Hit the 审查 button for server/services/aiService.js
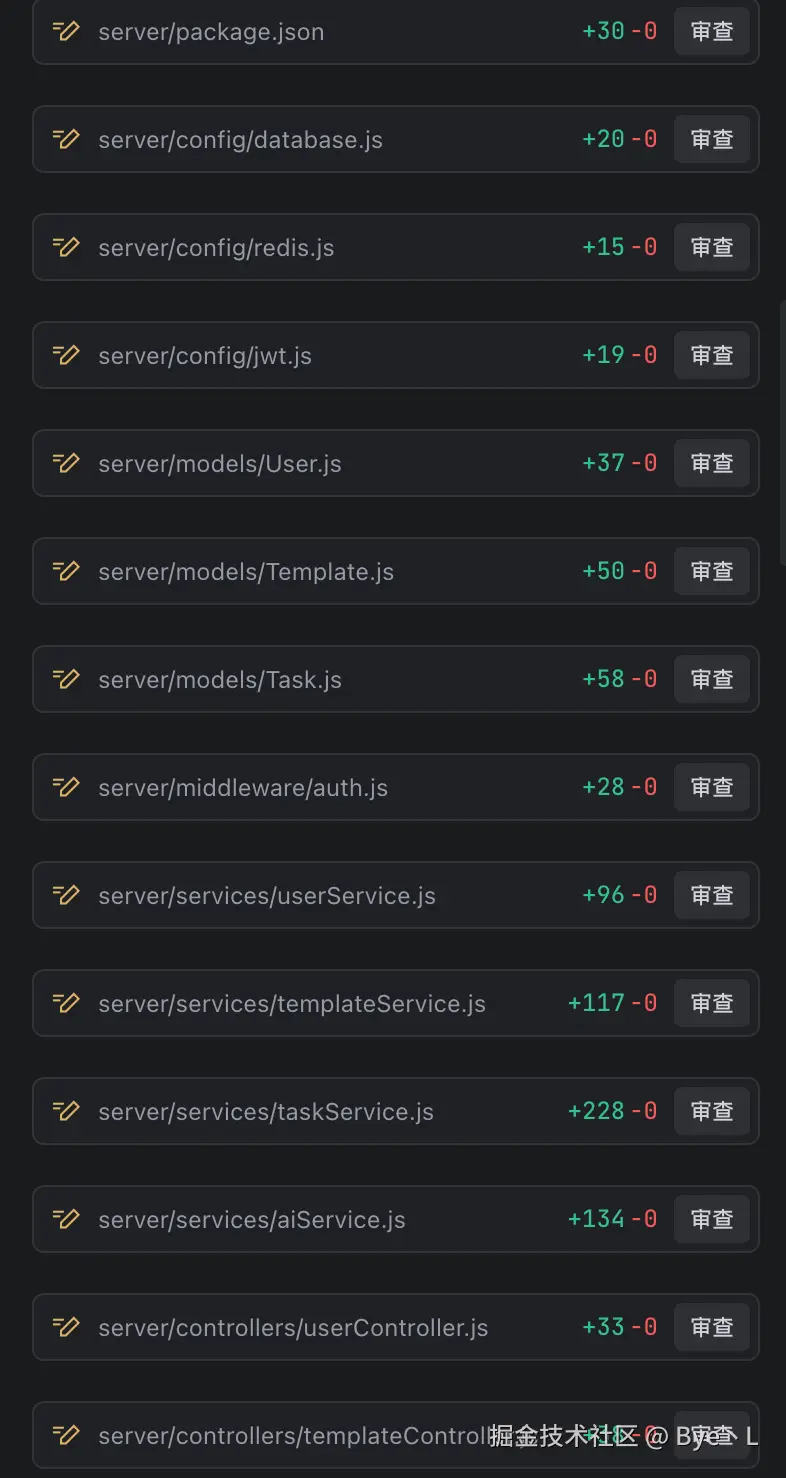The height and width of the screenshot is (1478, 786). 711,1219
